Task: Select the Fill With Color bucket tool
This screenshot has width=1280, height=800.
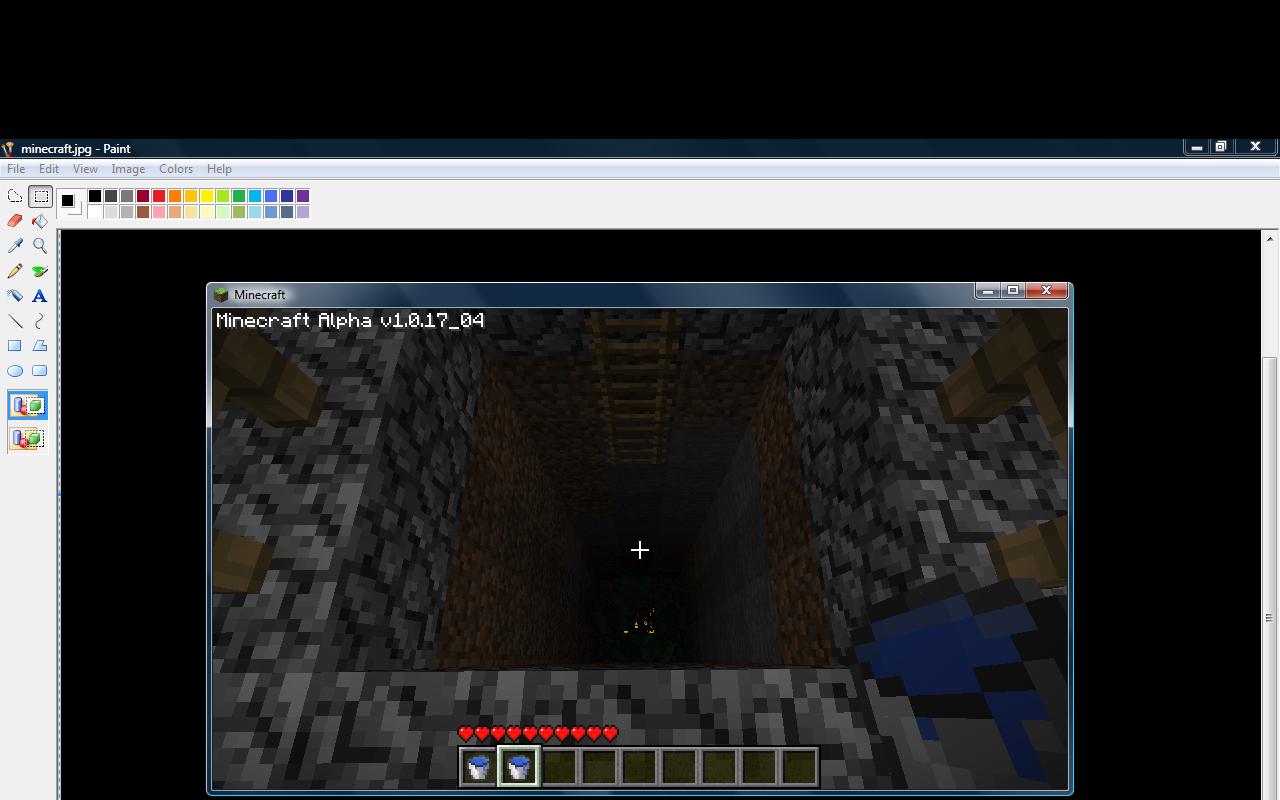Action: coord(40,221)
